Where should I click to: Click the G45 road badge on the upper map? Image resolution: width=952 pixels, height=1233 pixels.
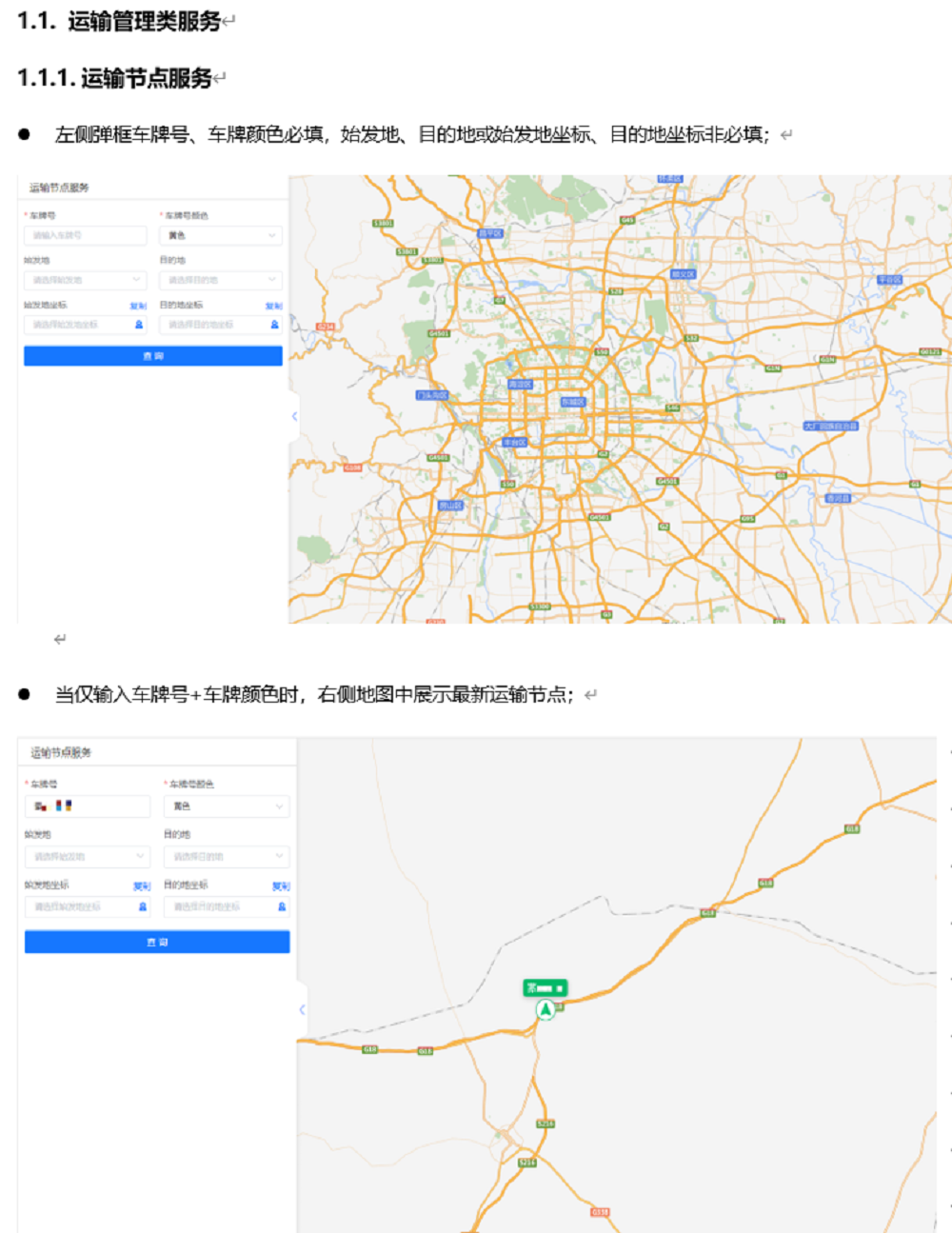[626, 219]
